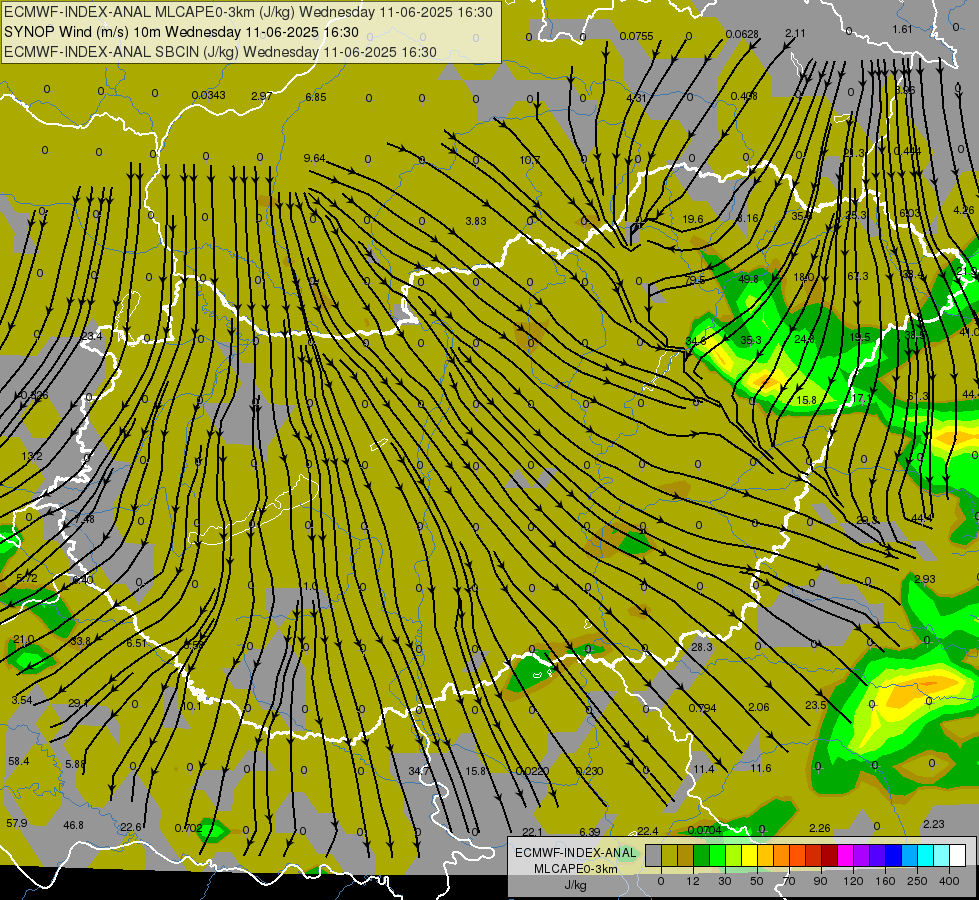Click the map value 1.61
This screenshot has height=900, width=979.
coord(902,29)
